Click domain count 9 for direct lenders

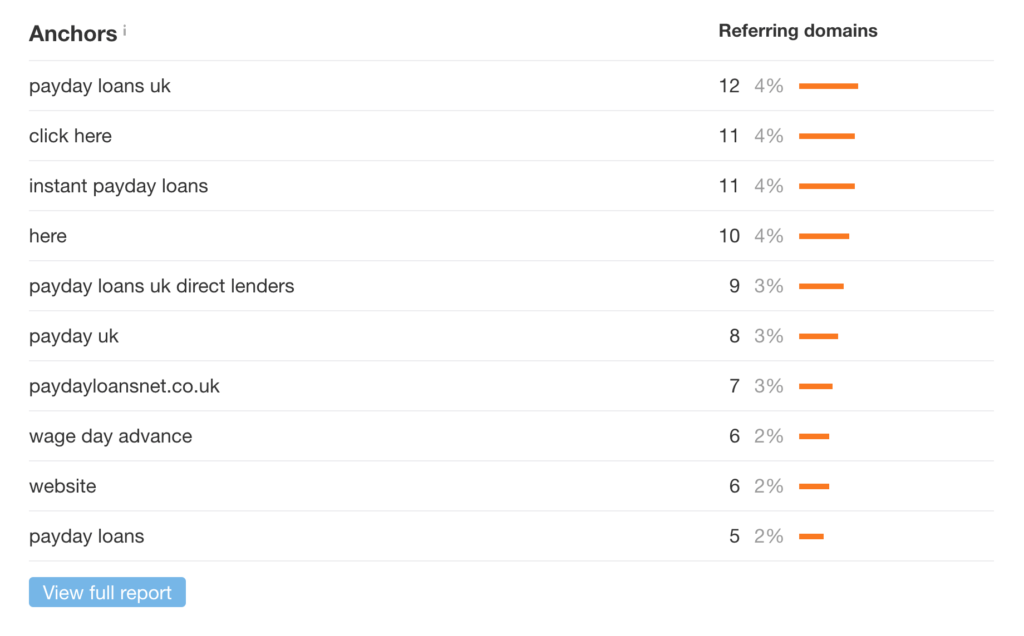[734, 286]
